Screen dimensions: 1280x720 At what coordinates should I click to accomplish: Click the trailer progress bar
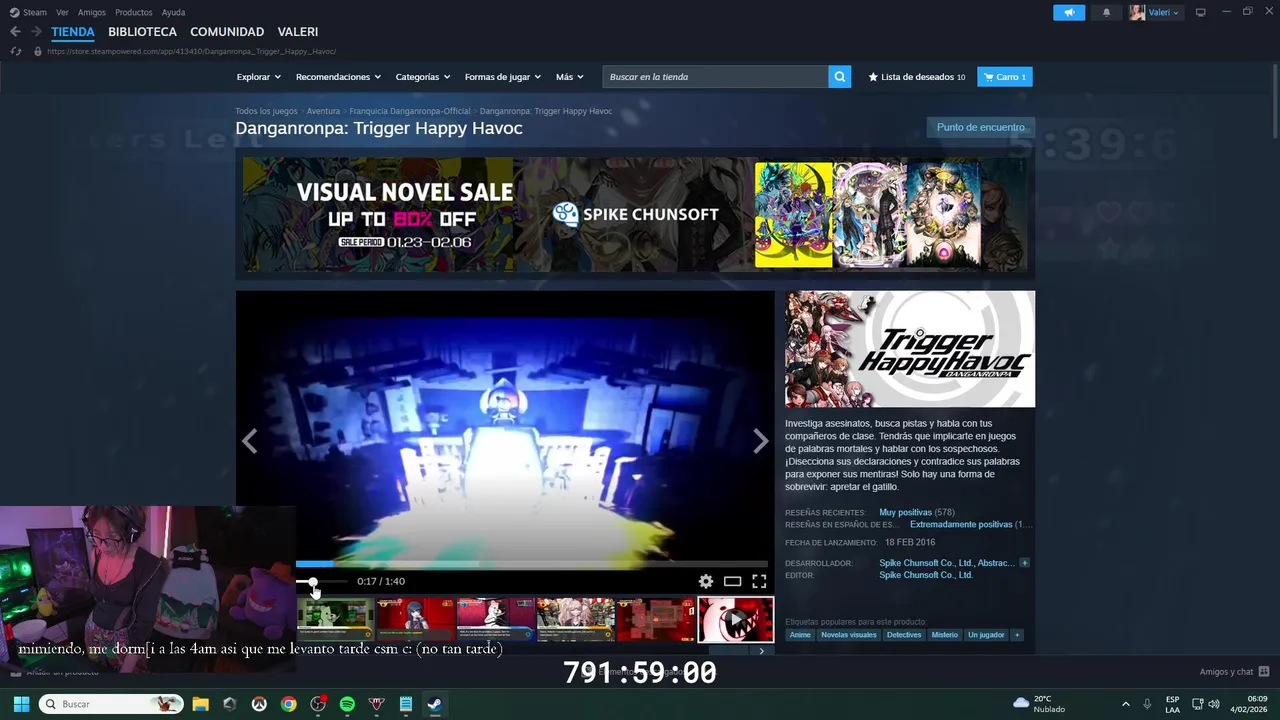[532, 564]
